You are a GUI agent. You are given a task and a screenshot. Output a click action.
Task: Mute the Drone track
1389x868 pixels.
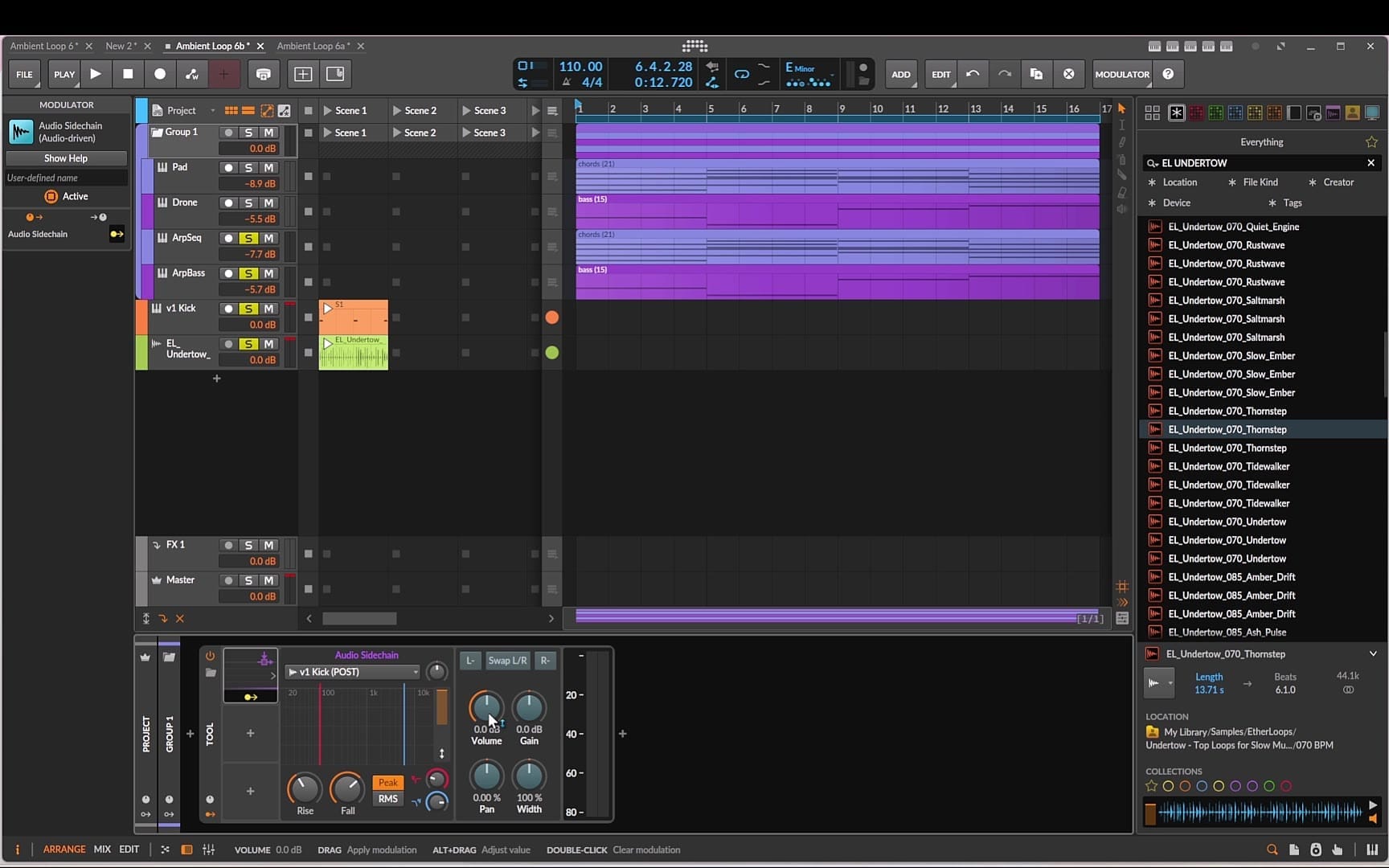268,203
